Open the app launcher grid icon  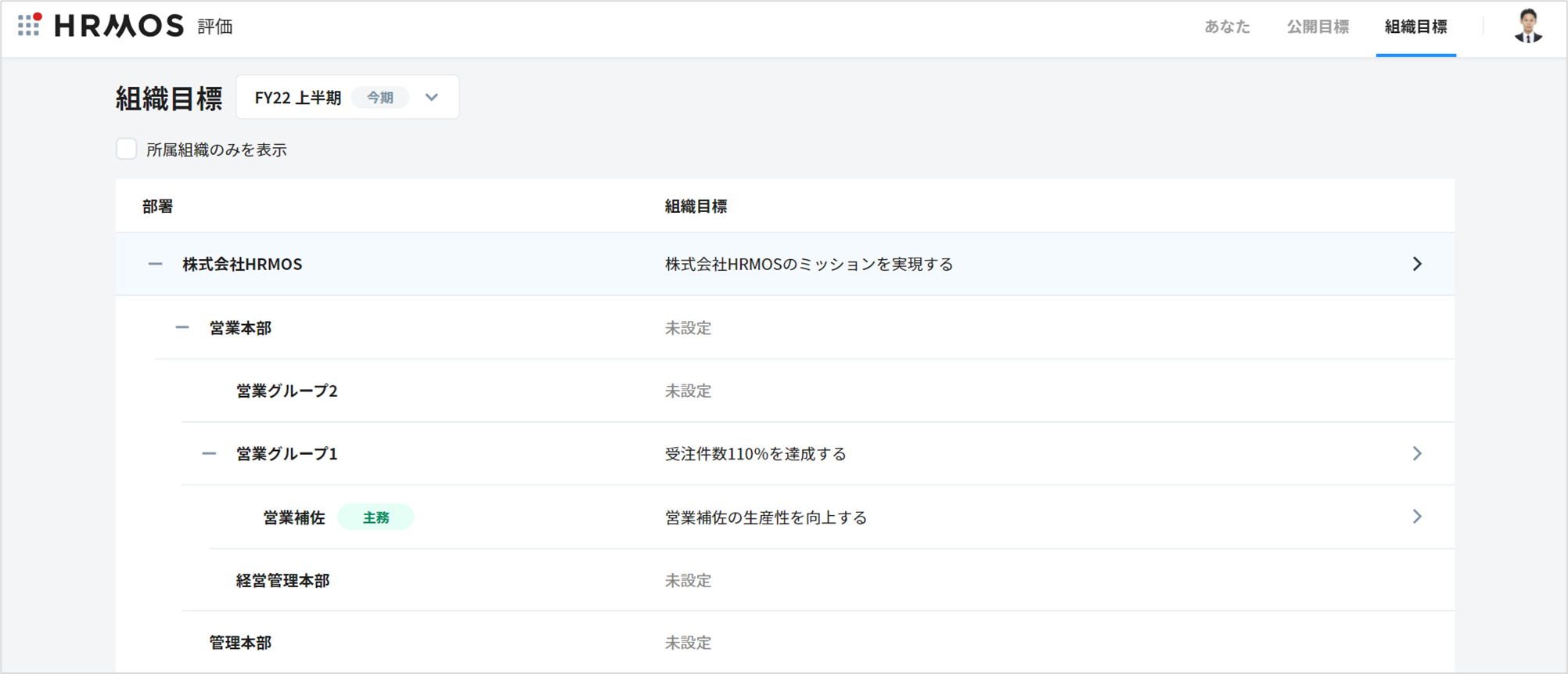tap(29, 25)
